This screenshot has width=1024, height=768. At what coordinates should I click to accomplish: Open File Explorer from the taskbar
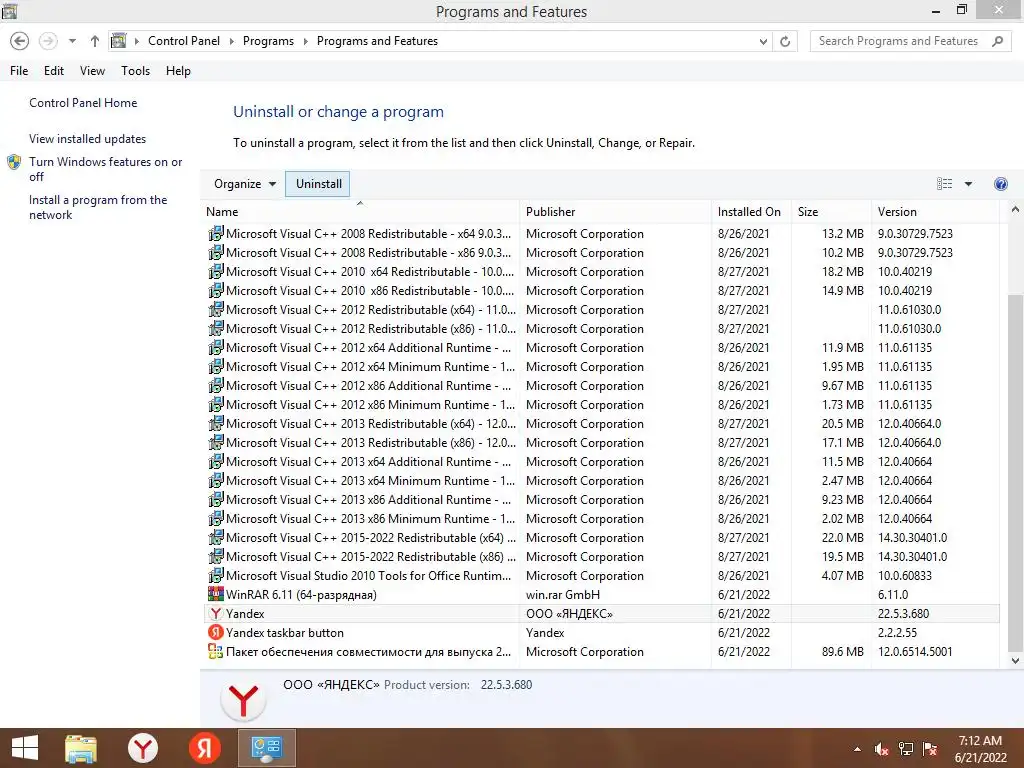(x=81, y=748)
